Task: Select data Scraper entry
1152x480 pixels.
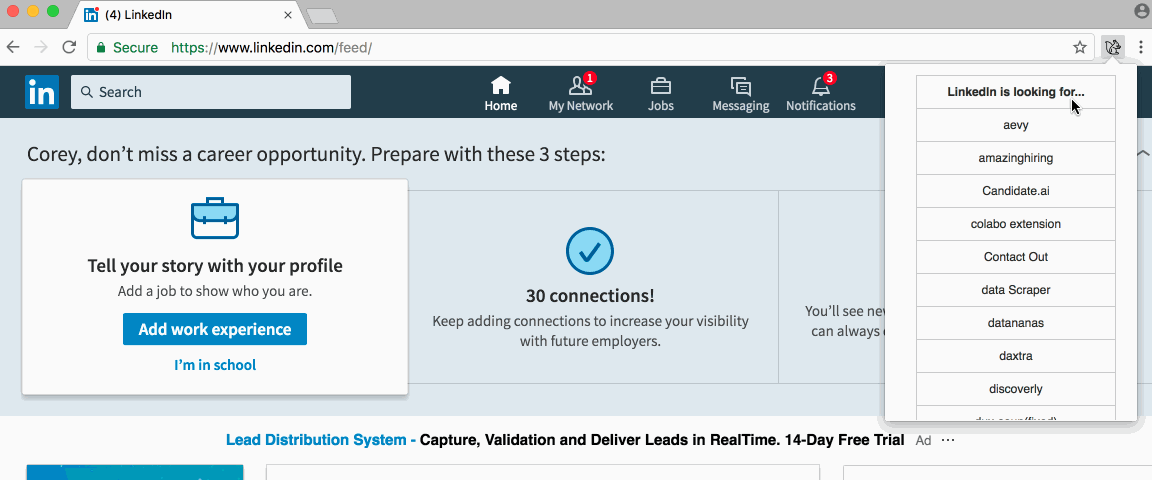Action: coord(1015,290)
